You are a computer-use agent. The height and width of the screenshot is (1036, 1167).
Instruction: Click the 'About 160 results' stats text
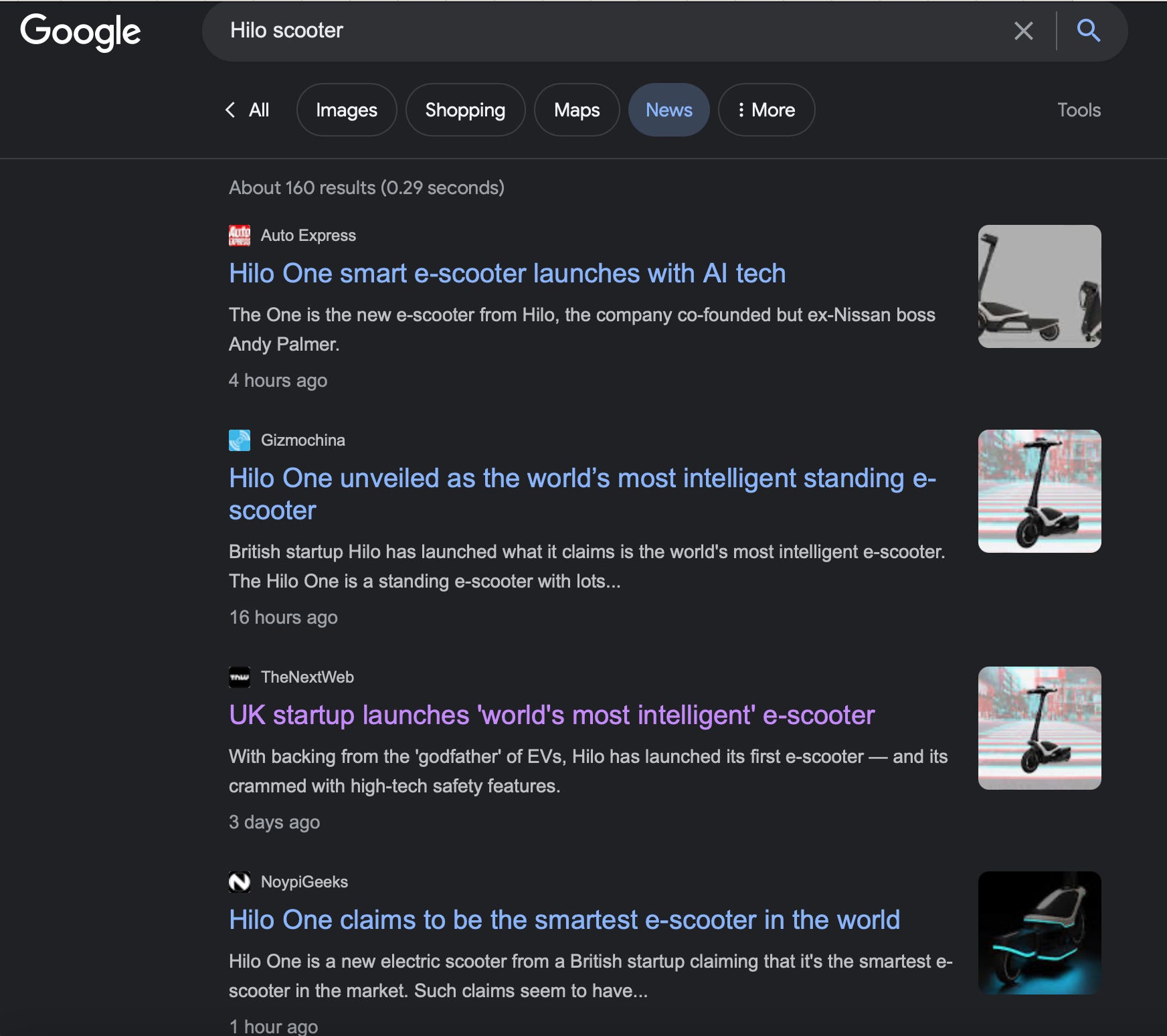tap(367, 187)
